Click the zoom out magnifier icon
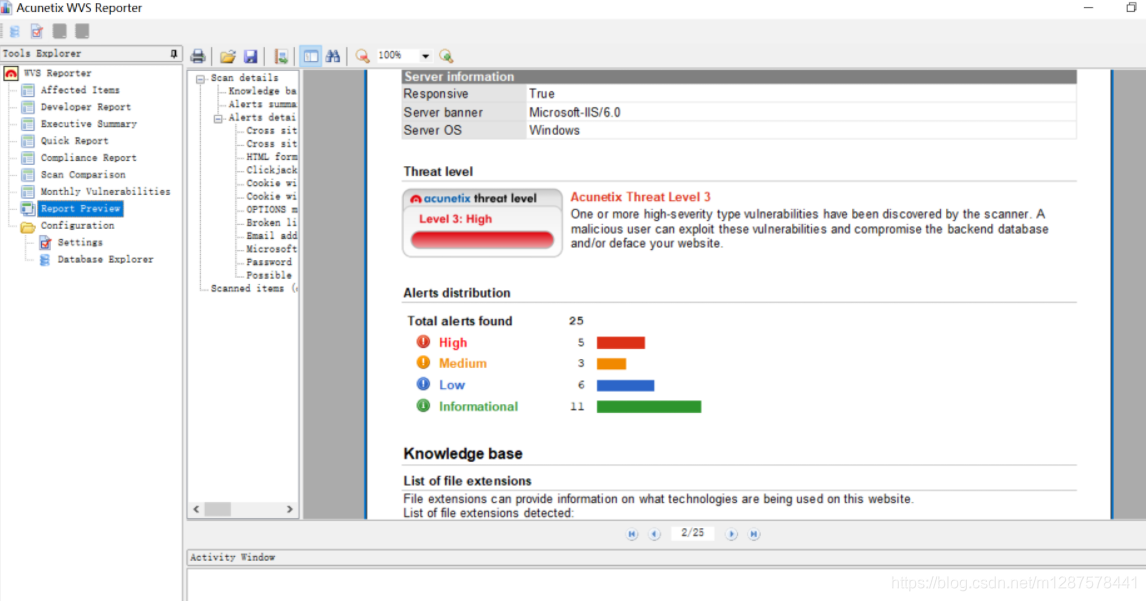The image size is (1146, 601). point(363,56)
